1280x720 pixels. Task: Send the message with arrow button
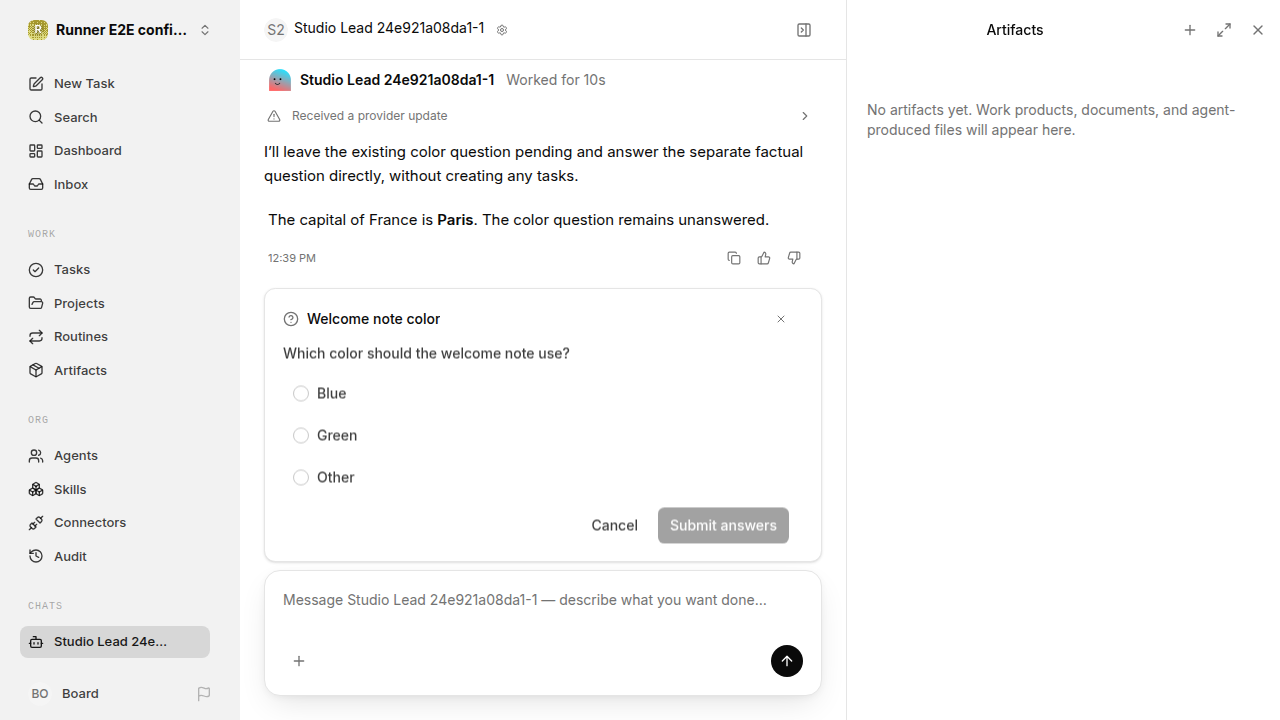coord(787,661)
